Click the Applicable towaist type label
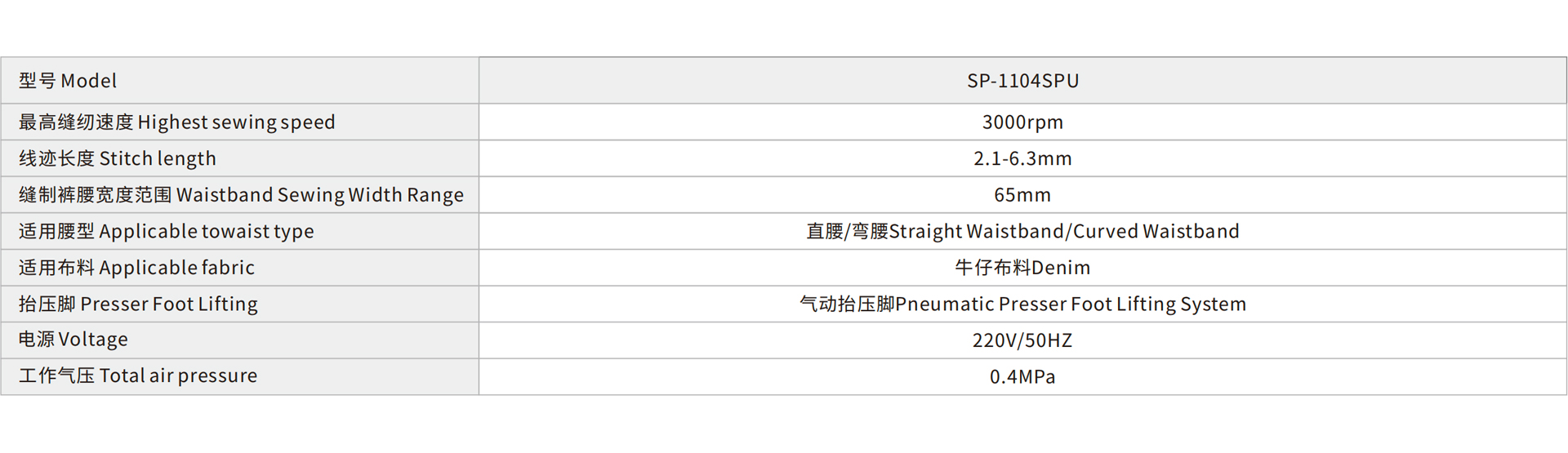The width and height of the screenshot is (1568, 453). [166, 232]
